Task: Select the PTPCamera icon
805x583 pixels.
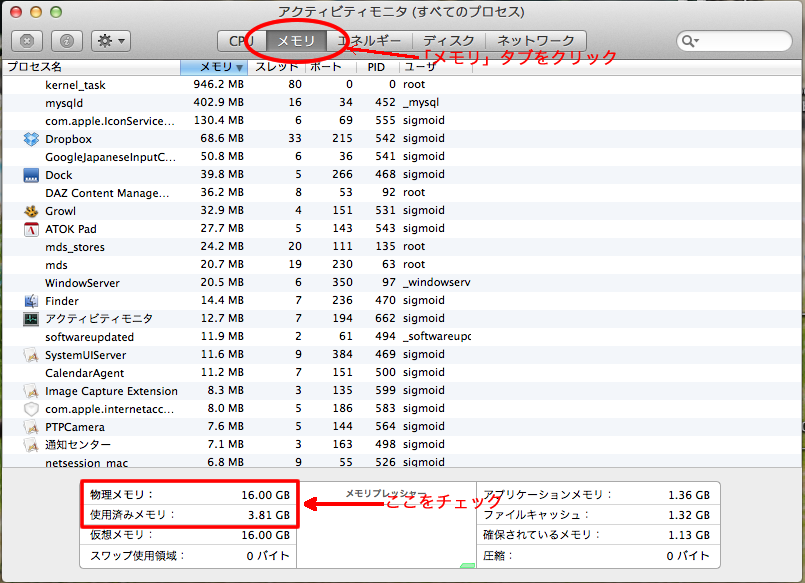Action: click(31, 427)
